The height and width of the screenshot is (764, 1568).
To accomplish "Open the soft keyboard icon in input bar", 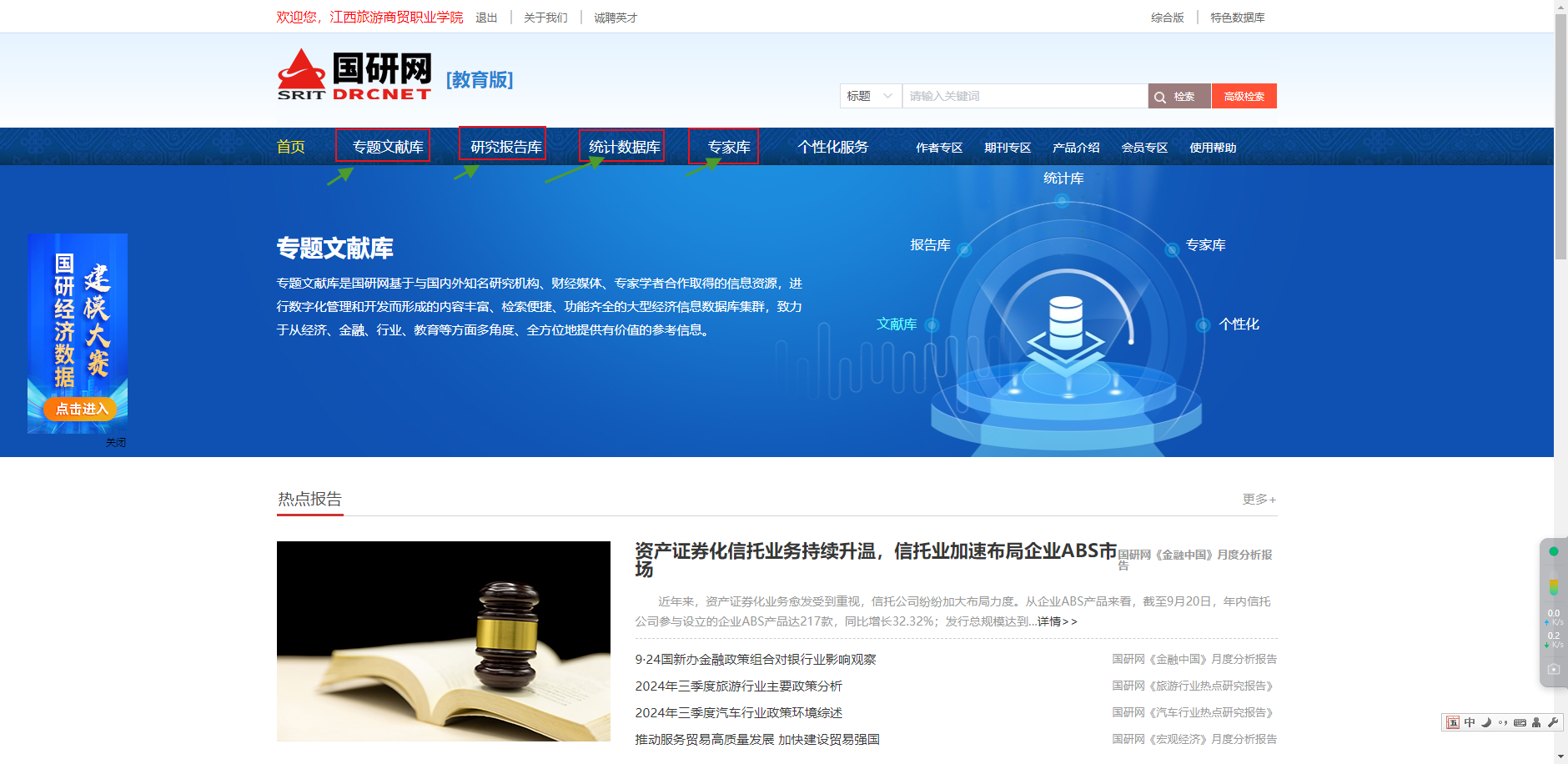I will coord(1520,722).
